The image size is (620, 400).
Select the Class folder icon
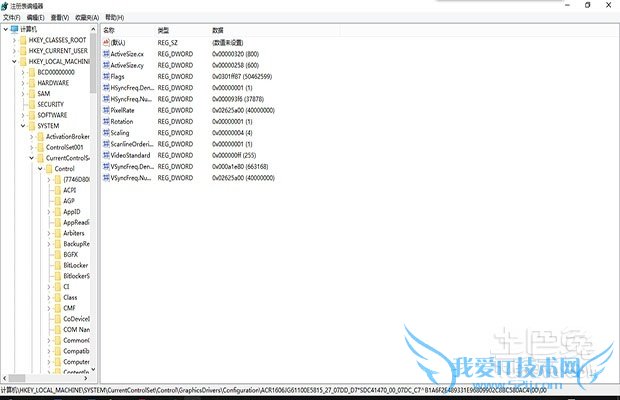58,297
